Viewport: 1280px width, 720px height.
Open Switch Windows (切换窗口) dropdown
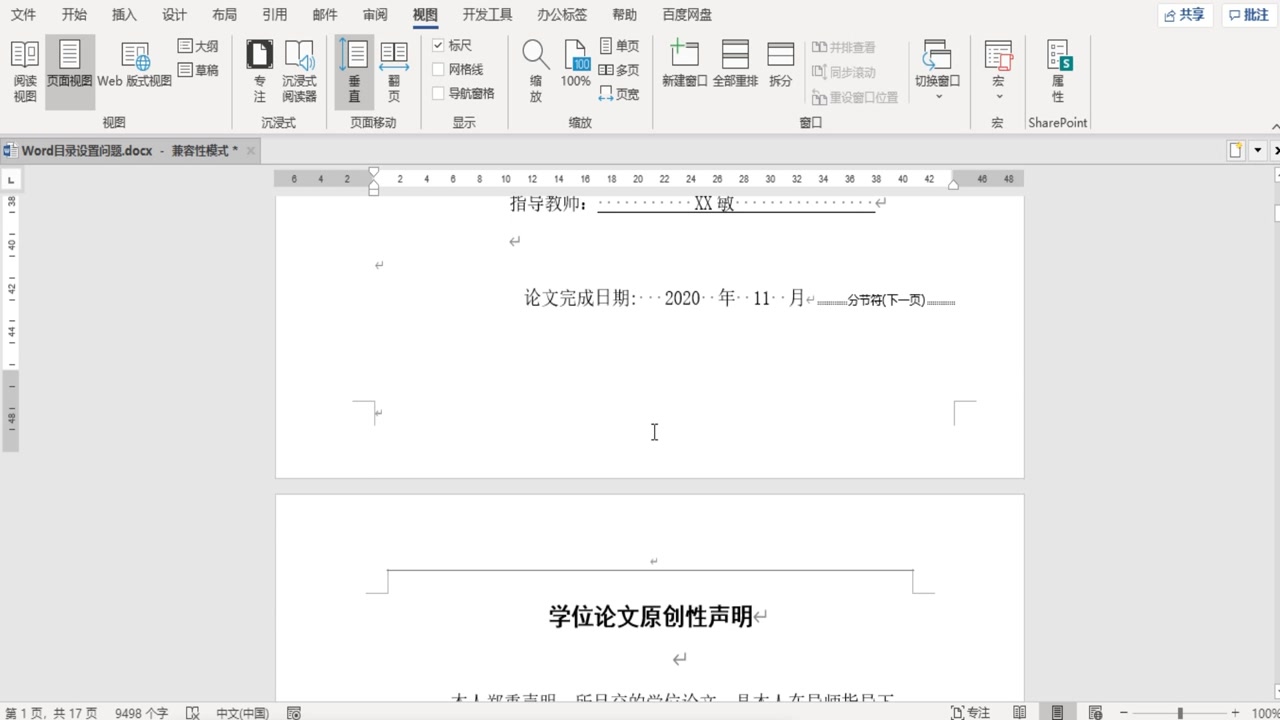coord(937,72)
